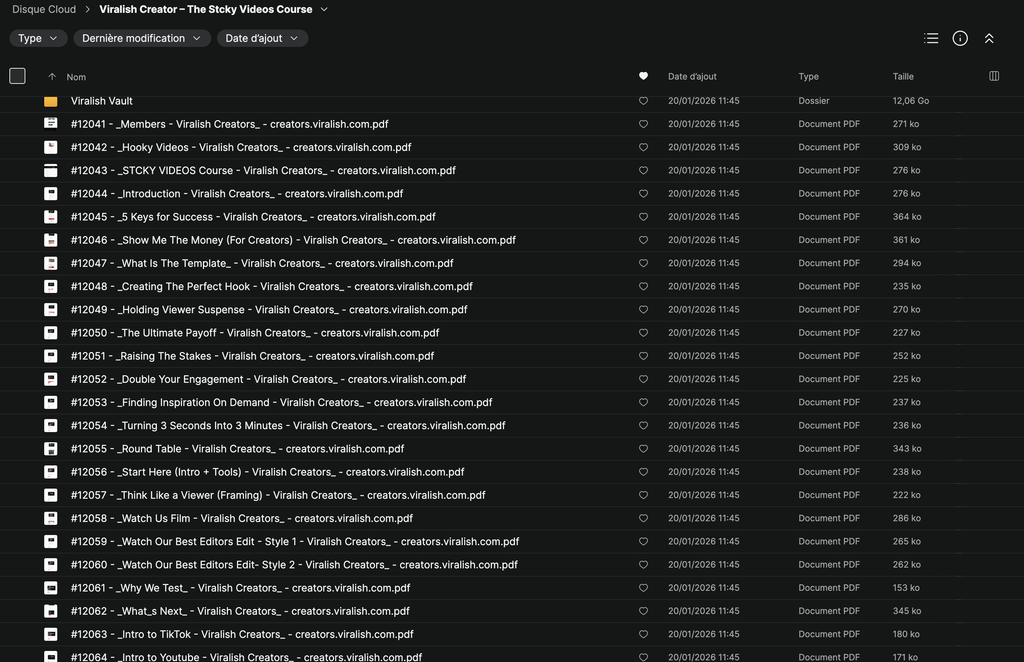Viewport: 1024px width, 662px height.
Task: Open the Date d'ajout filter dropdown
Action: 262,39
